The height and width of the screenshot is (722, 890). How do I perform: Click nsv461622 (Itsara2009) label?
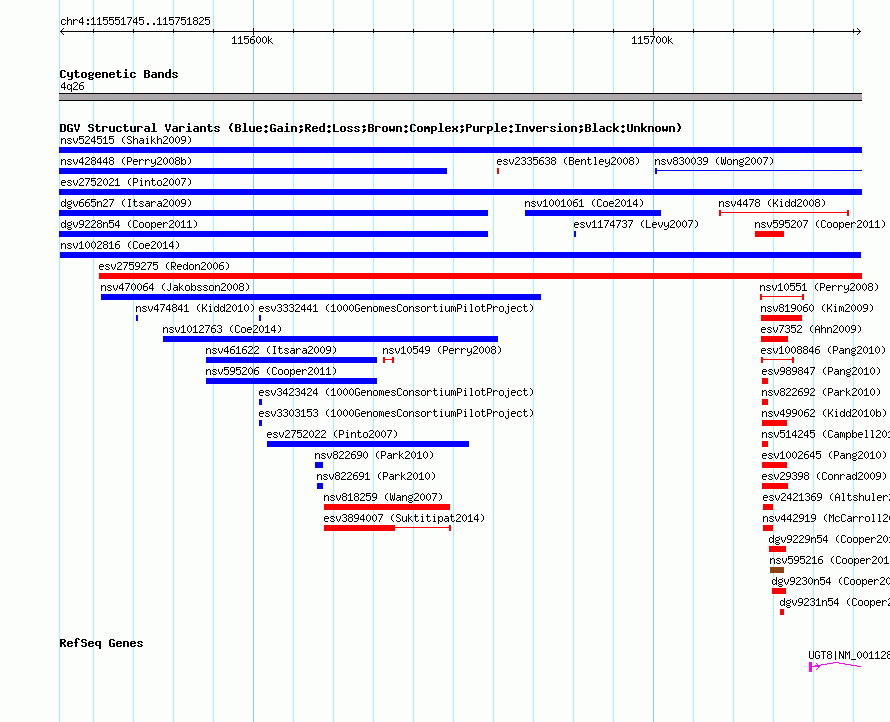271,350
